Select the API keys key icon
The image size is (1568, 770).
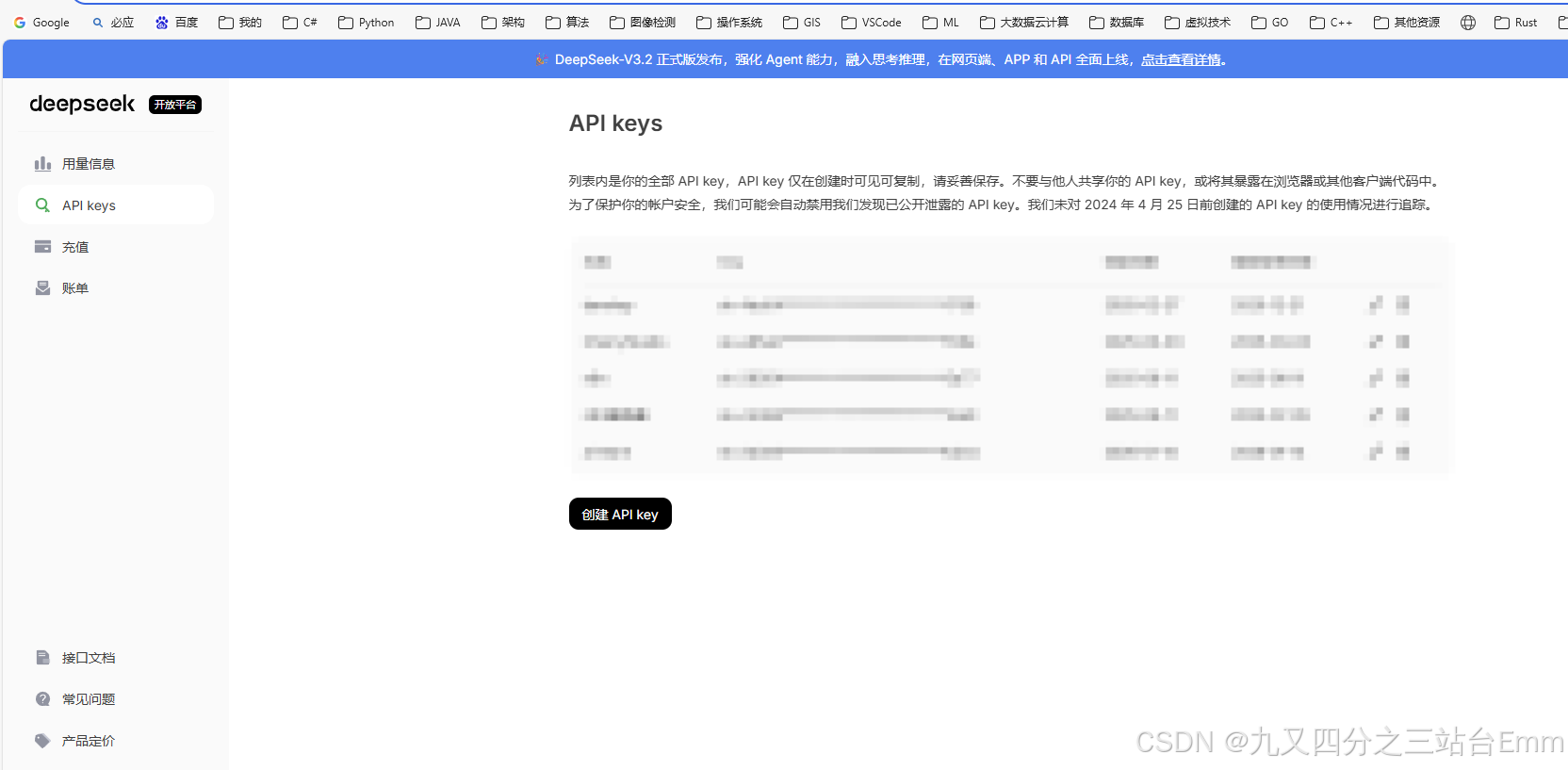42,205
